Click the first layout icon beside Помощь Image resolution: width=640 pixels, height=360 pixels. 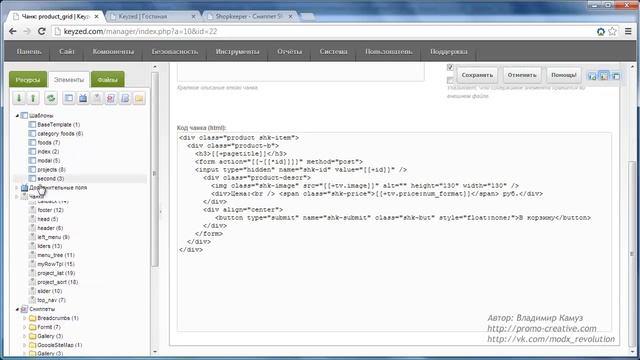pos(592,76)
